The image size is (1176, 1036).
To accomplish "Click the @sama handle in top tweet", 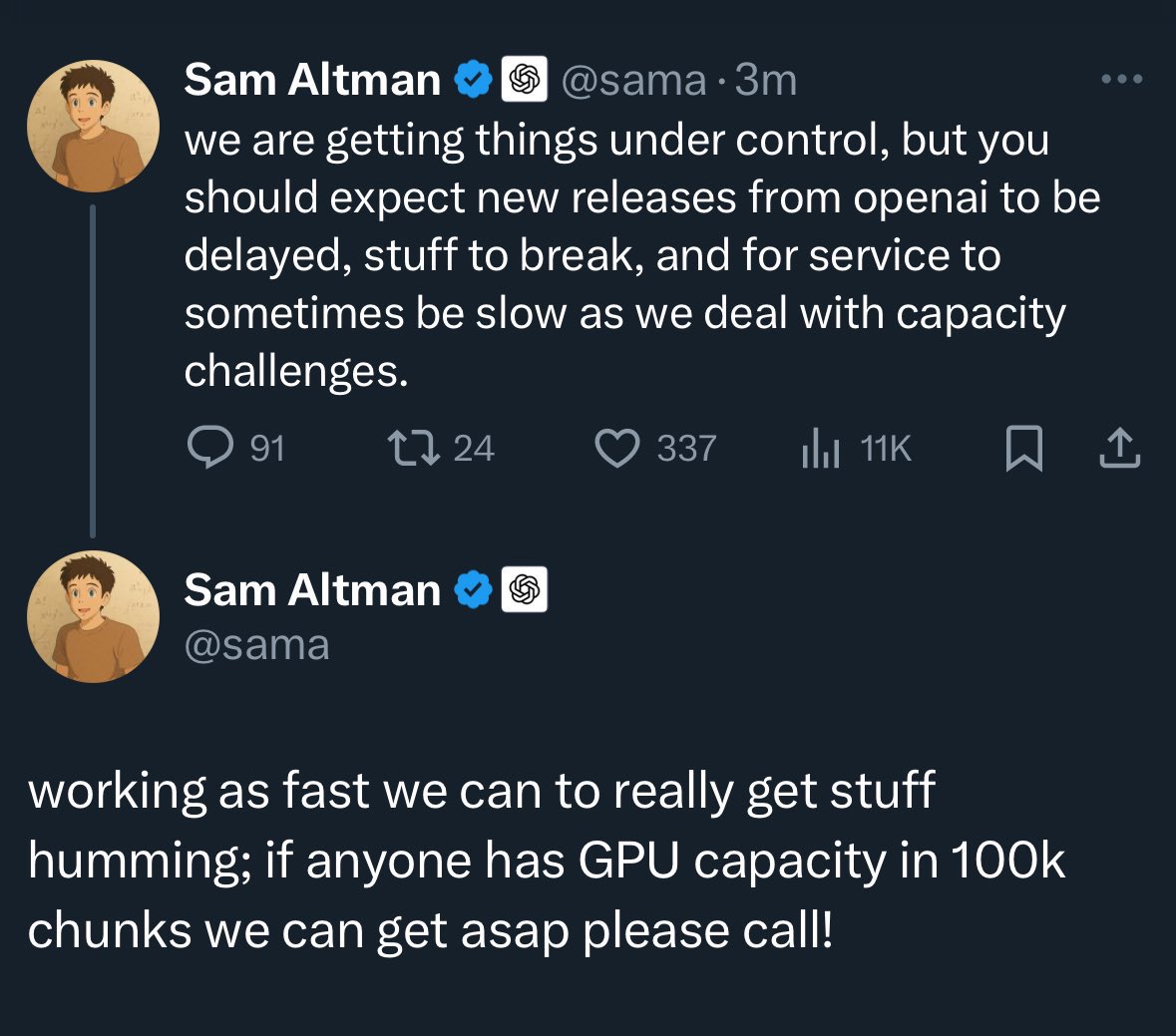I will (x=634, y=80).
